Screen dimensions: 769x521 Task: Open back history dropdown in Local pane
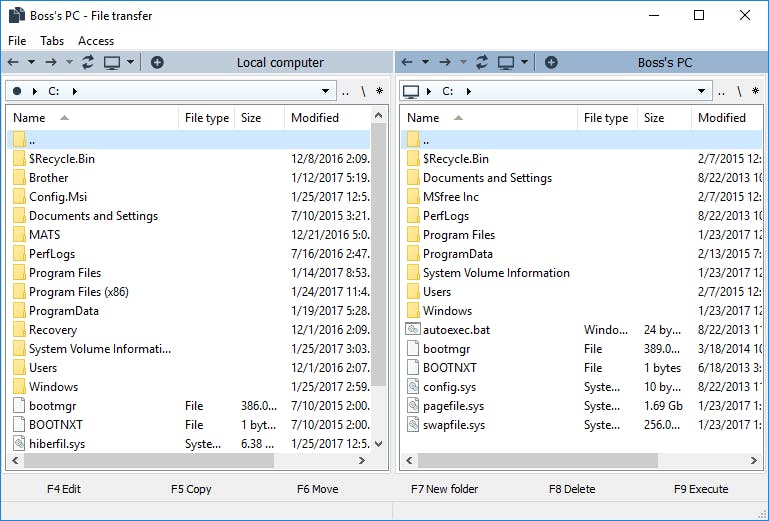31,62
